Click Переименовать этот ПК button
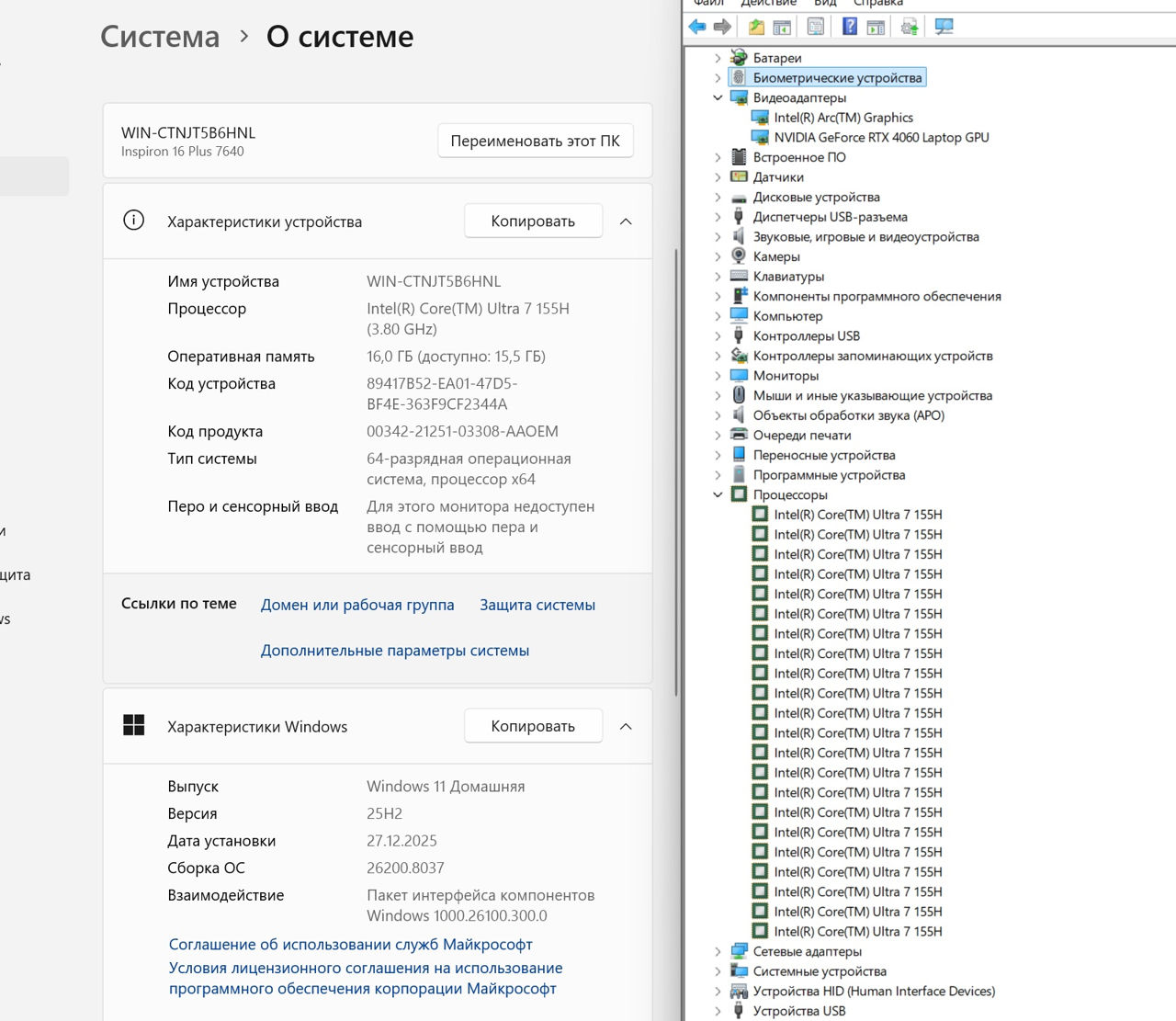 pyautogui.click(x=535, y=142)
